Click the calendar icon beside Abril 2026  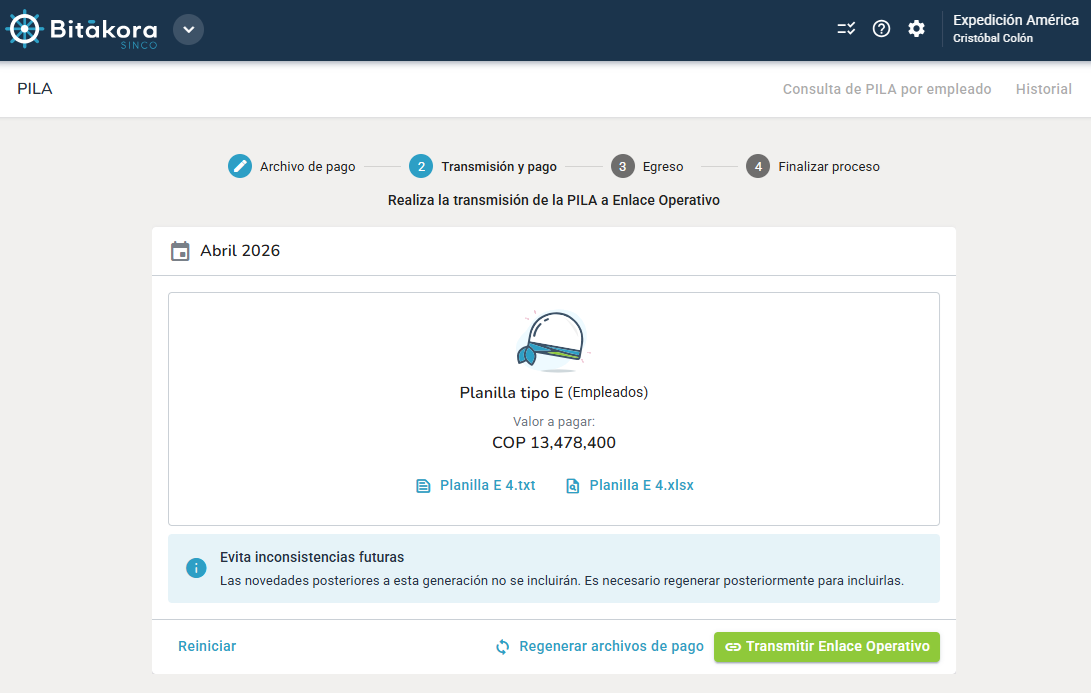coord(180,251)
